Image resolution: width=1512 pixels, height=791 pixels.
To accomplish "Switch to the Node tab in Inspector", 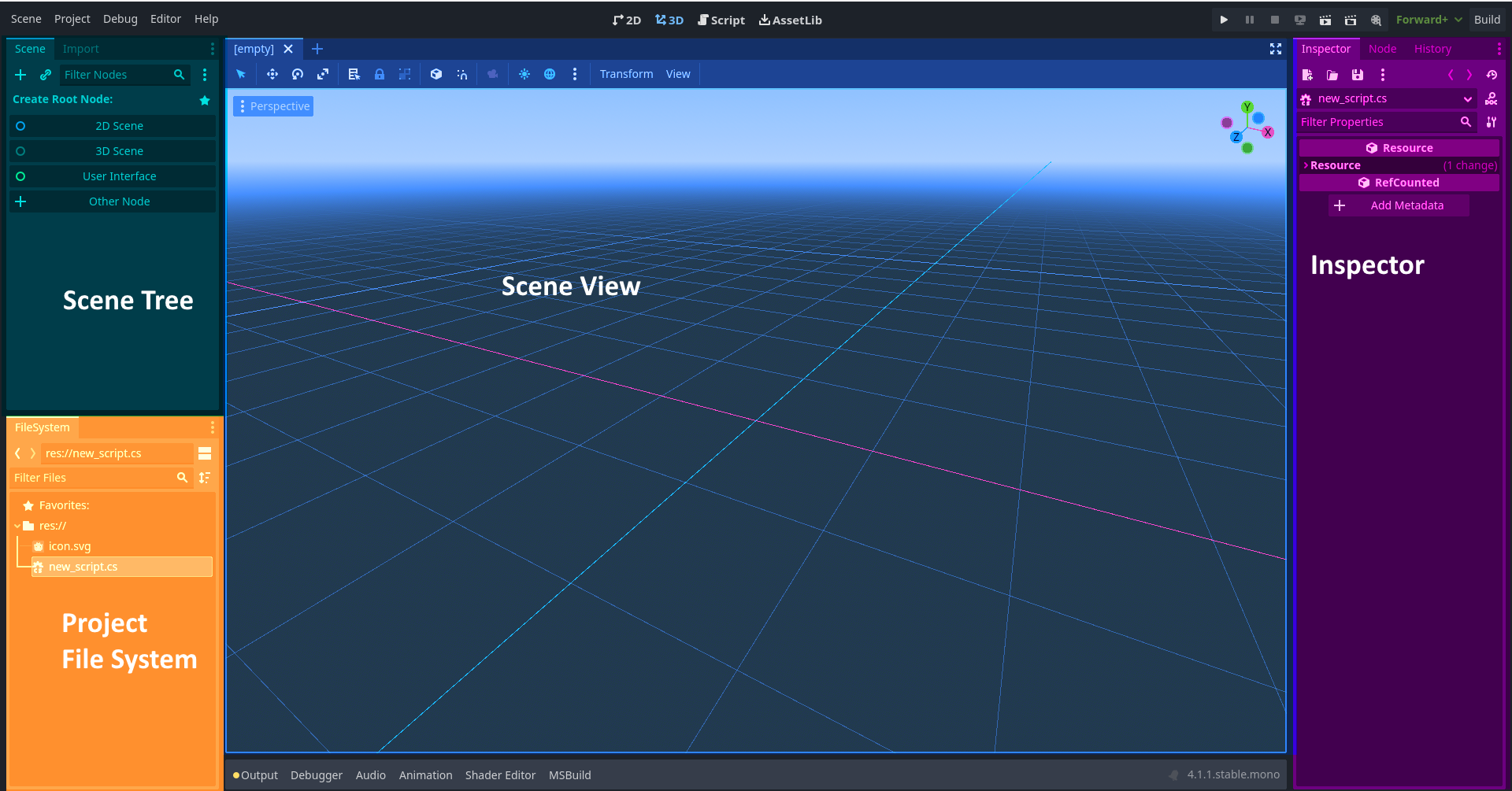I will [1382, 48].
